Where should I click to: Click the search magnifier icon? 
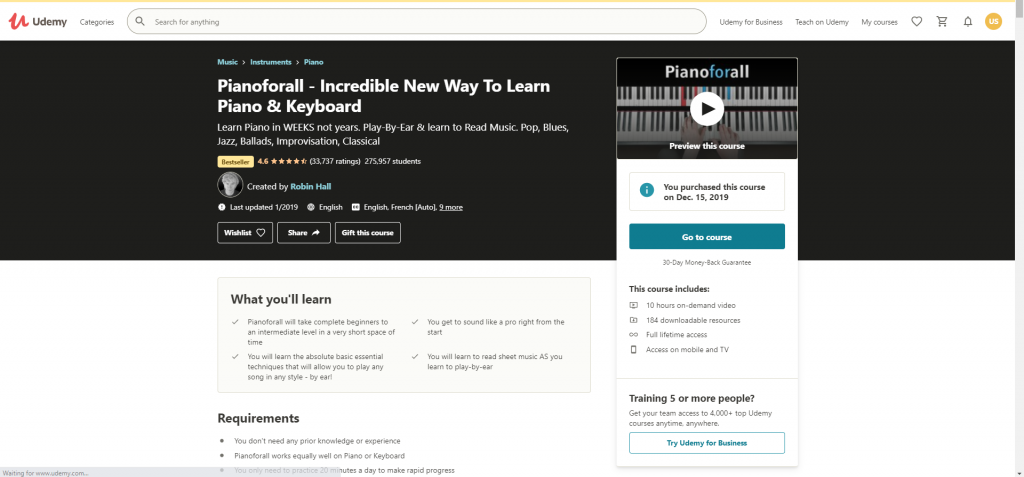tap(140, 22)
